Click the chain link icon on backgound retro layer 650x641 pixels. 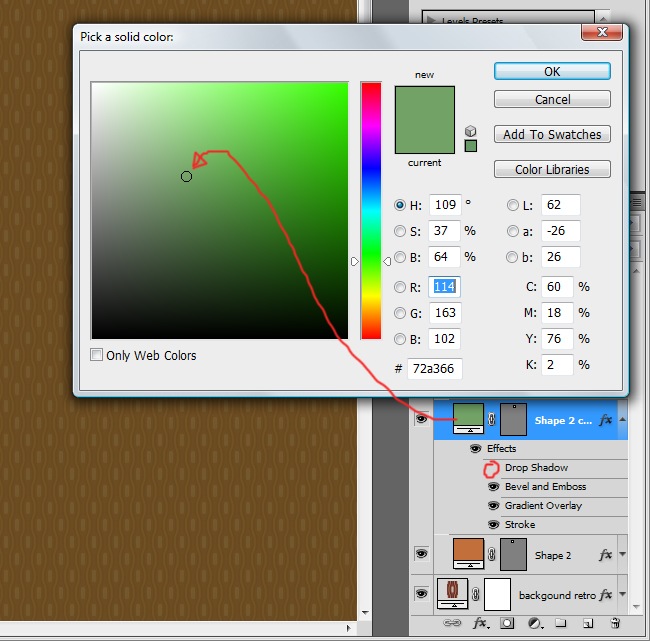[476, 594]
